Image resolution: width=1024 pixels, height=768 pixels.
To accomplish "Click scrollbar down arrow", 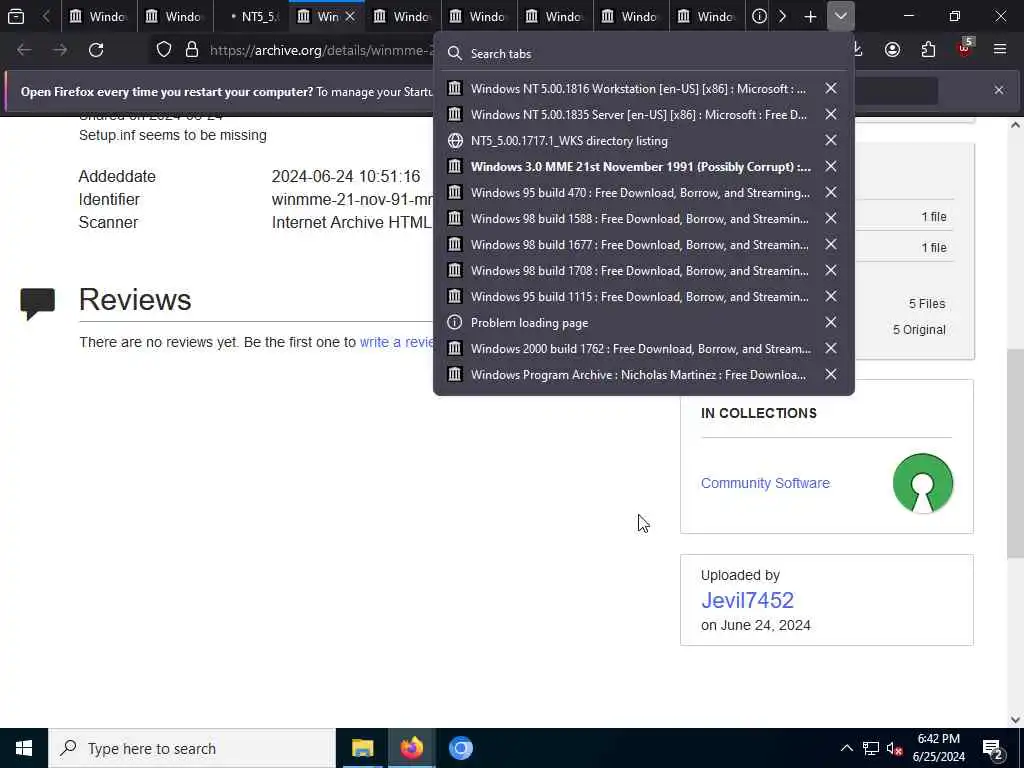I will click(x=1016, y=720).
